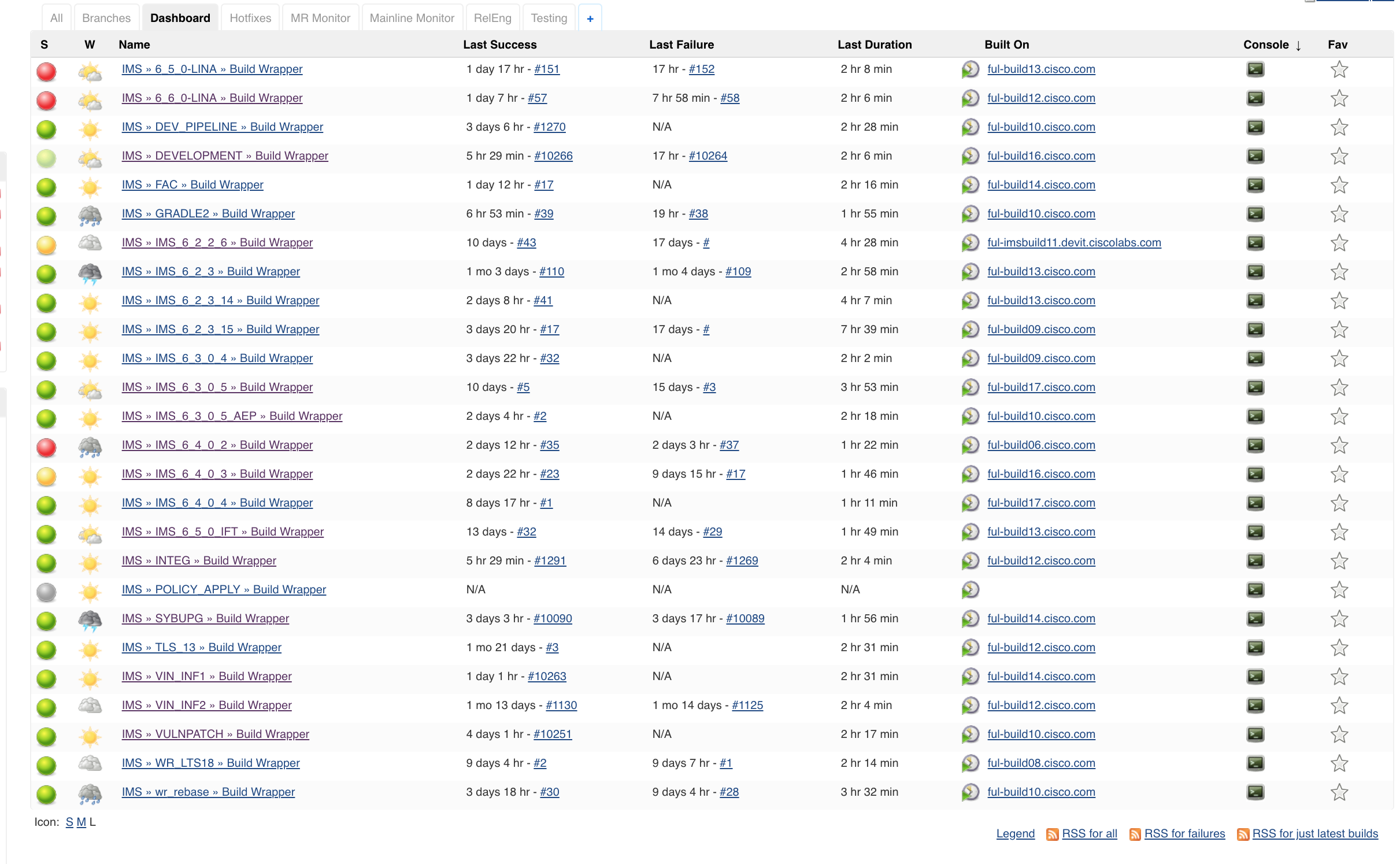Open console output icon on wr_rebase row

click(1255, 792)
